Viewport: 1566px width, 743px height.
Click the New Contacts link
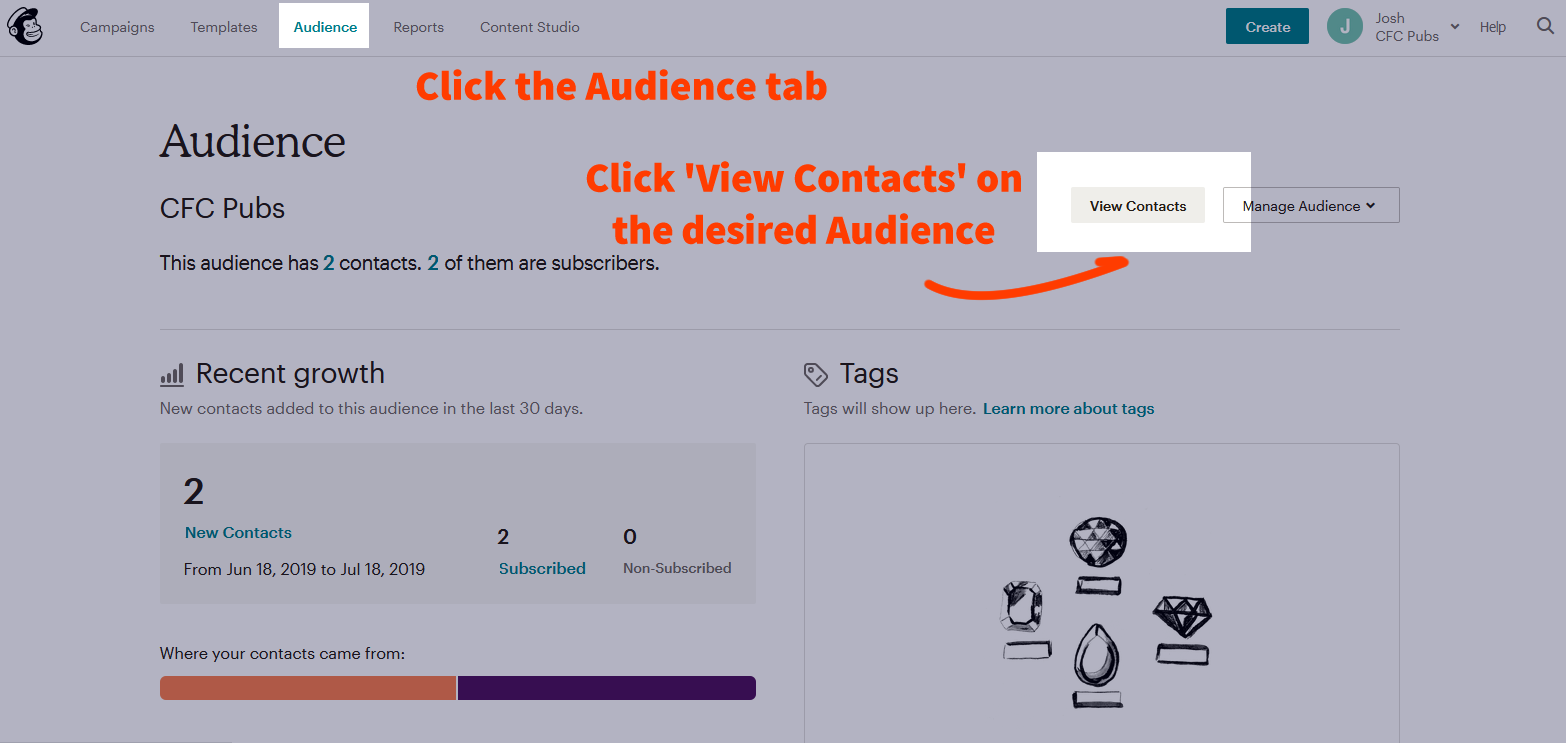click(238, 533)
